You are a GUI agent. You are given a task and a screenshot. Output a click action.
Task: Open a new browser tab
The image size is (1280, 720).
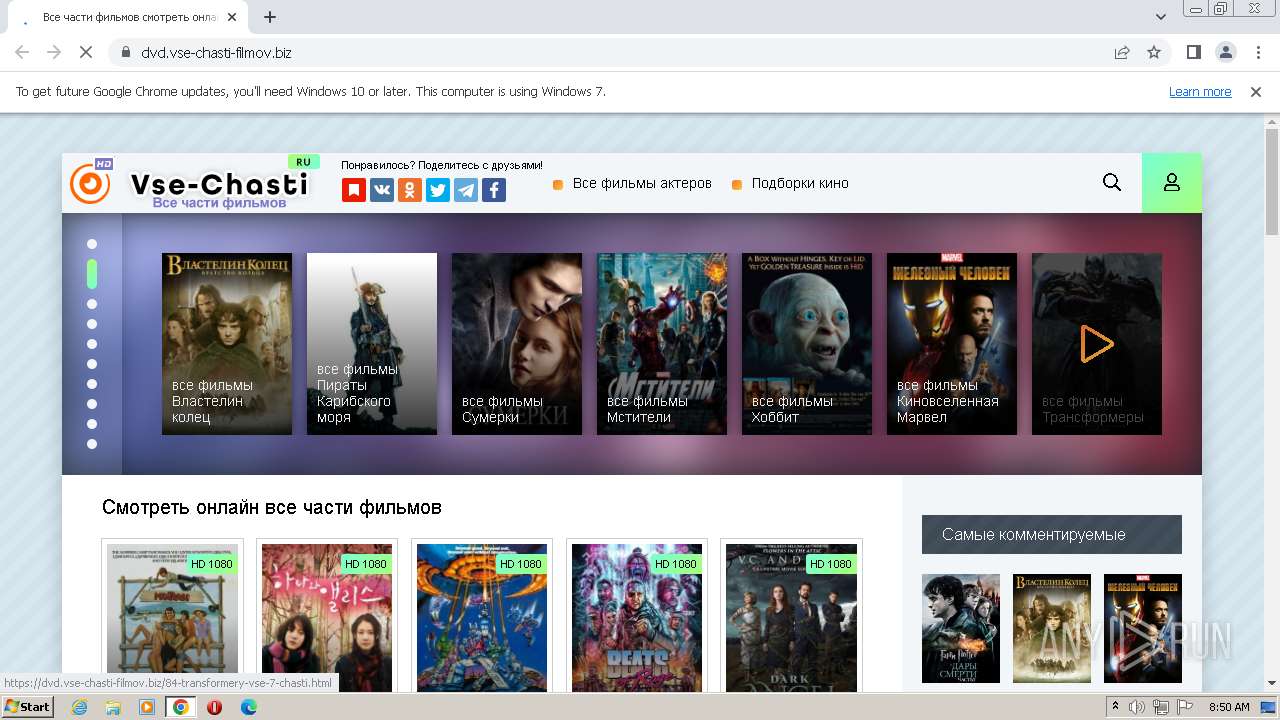[x=270, y=17]
